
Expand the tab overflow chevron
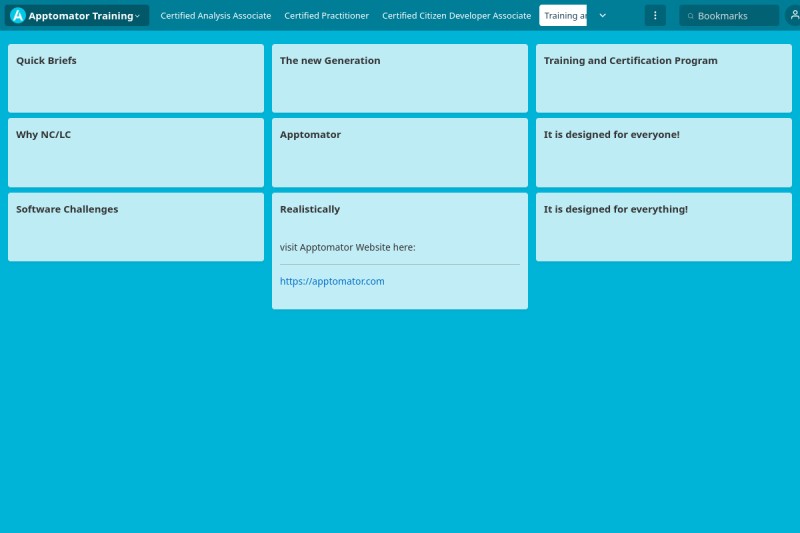click(x=603, y=16)
